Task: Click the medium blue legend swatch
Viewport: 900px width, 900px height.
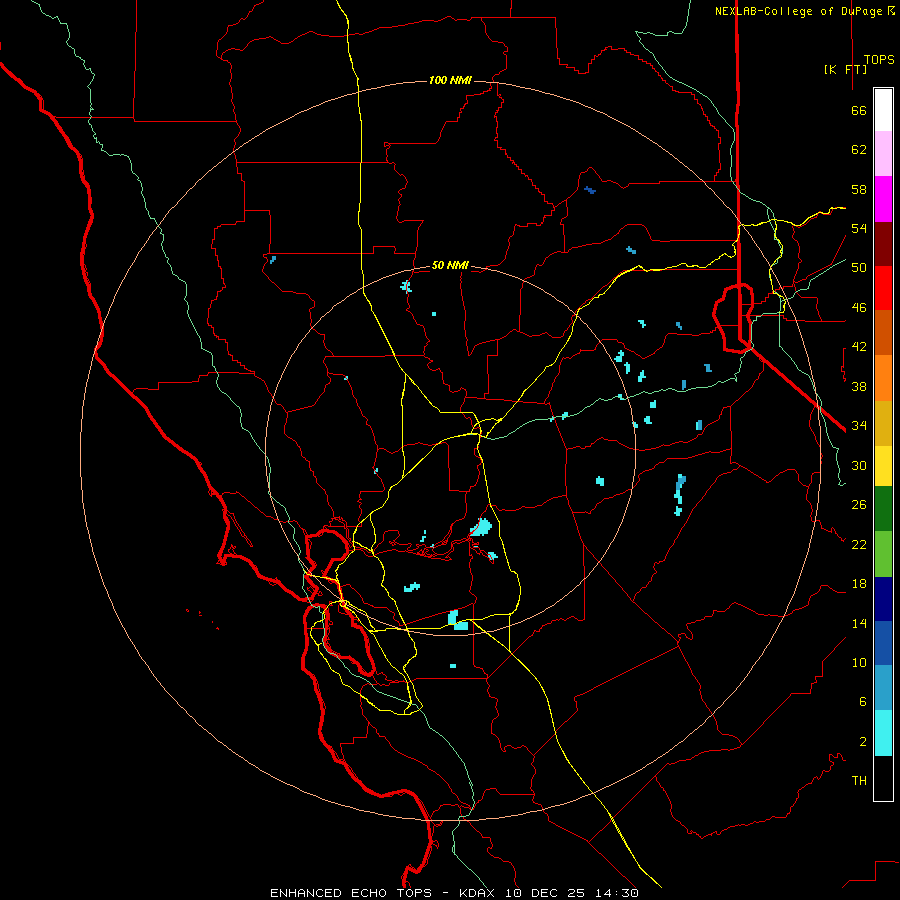Action: coord(883,643)
